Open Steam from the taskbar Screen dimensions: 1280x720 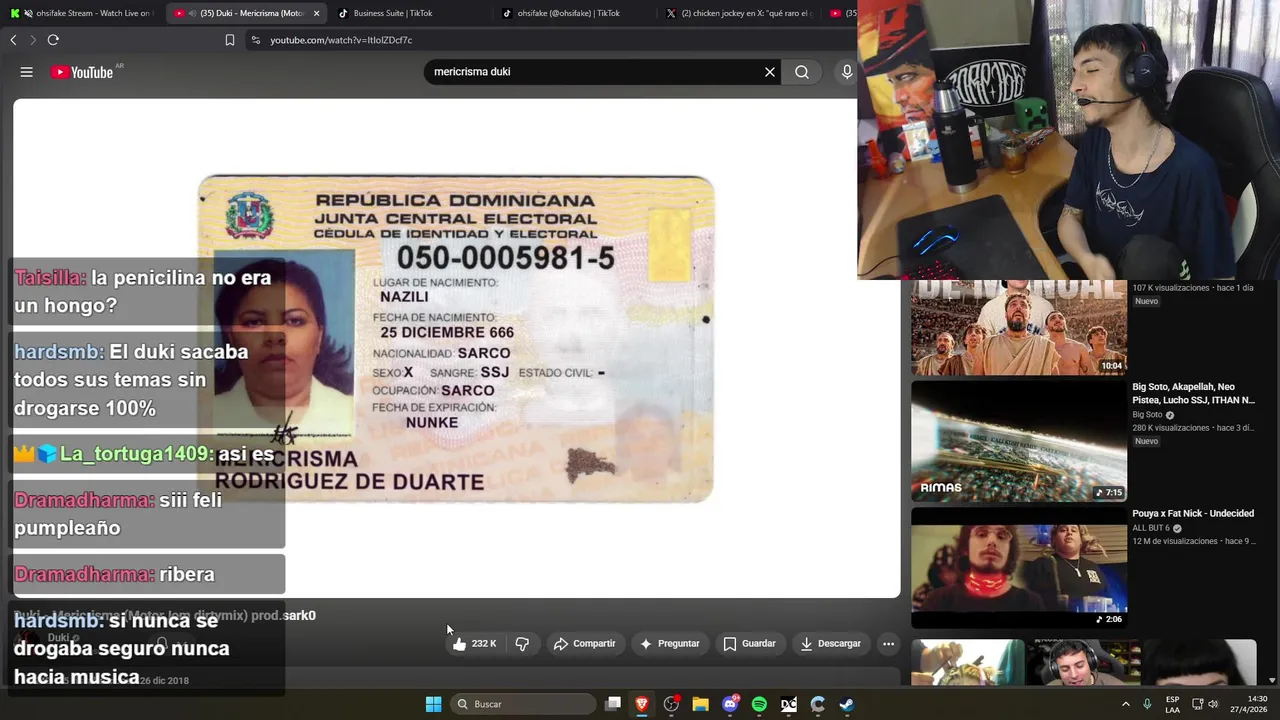point(846,704)
